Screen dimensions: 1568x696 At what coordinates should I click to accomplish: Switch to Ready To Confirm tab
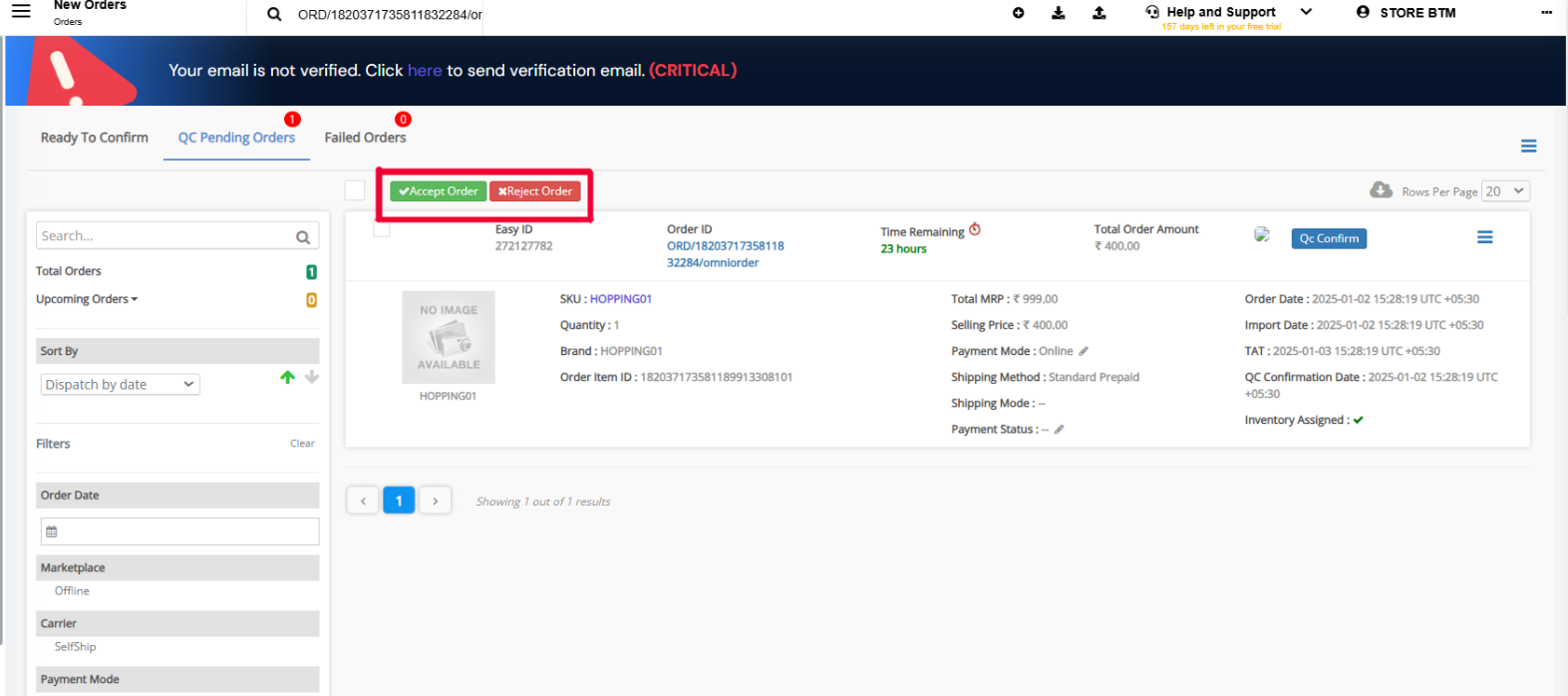(95, 138)
